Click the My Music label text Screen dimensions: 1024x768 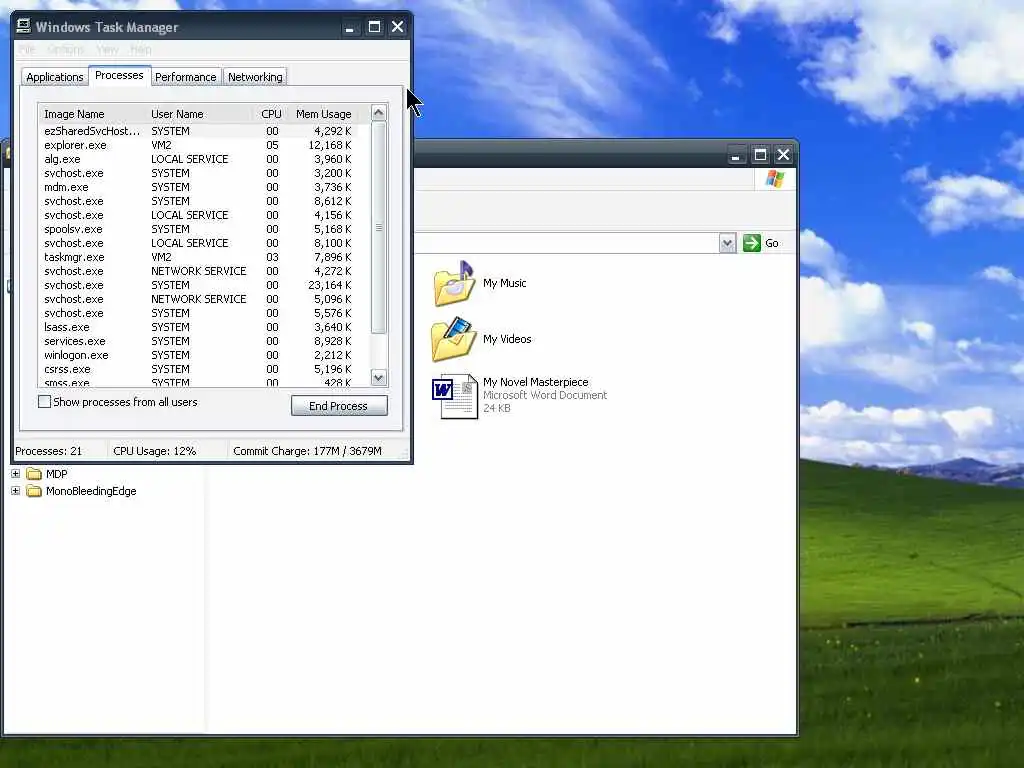click(505, 283)
